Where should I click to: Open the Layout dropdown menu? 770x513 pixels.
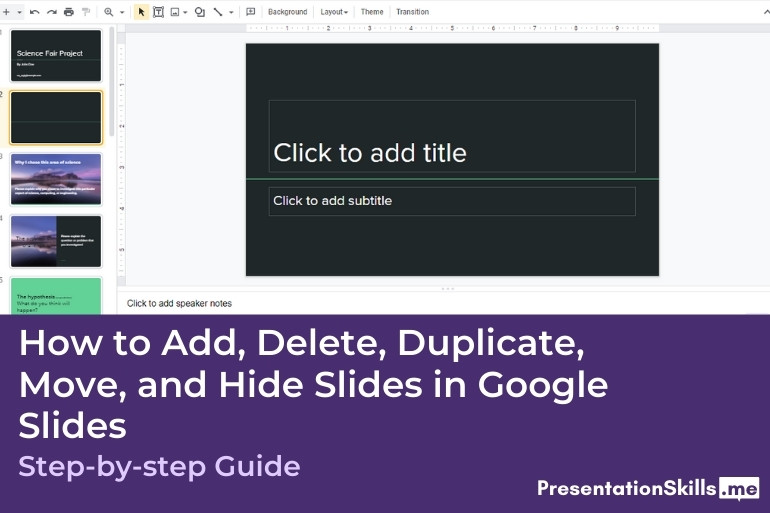tap(334, 12)
